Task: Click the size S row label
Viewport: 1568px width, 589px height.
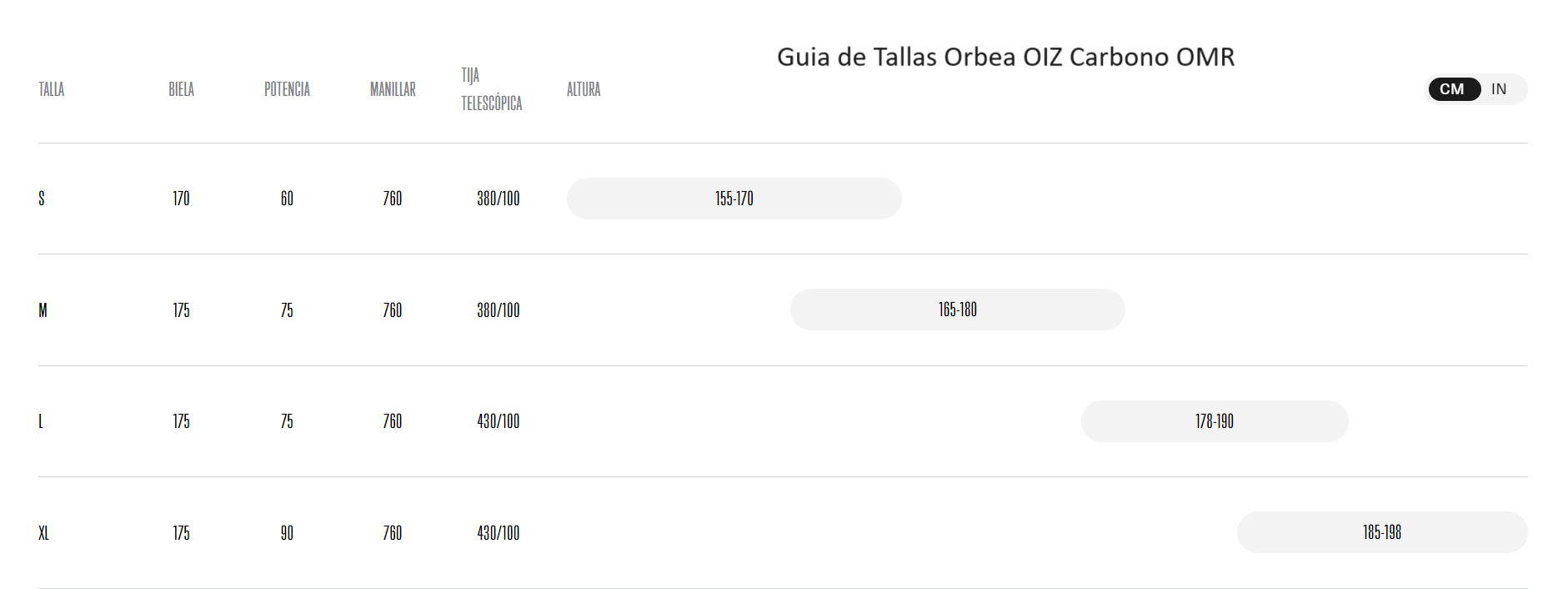Action: tap(42, 199)
